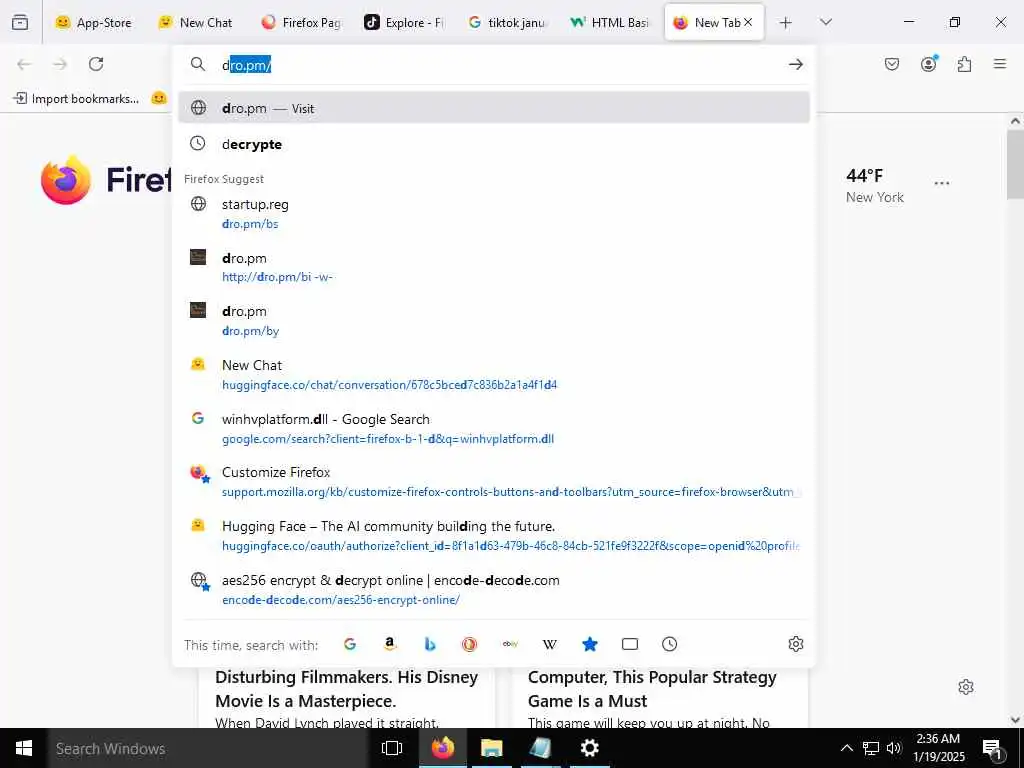Image resolution: width=1024 pixels, height=768 pixels.
Task: Open notification center in taskbar
Action: coord(992,749)
